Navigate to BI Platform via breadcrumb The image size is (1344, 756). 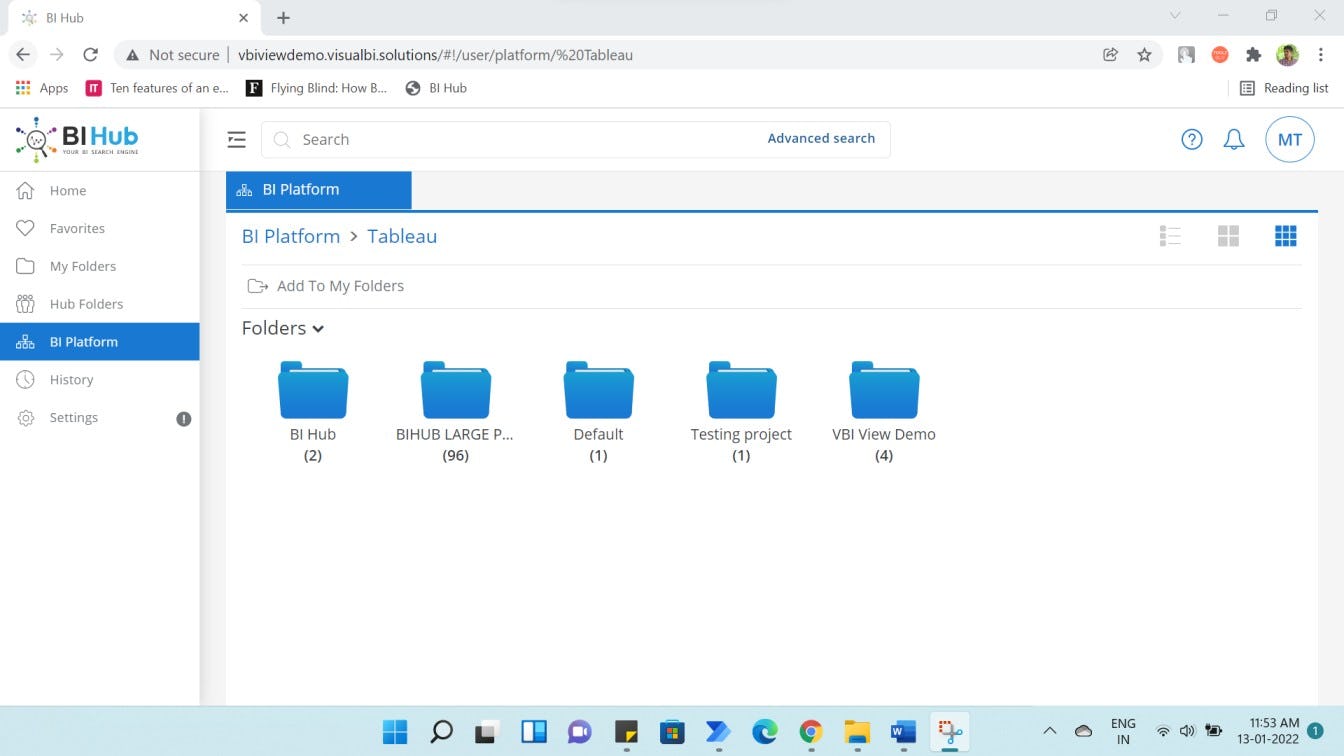[290, 236]
